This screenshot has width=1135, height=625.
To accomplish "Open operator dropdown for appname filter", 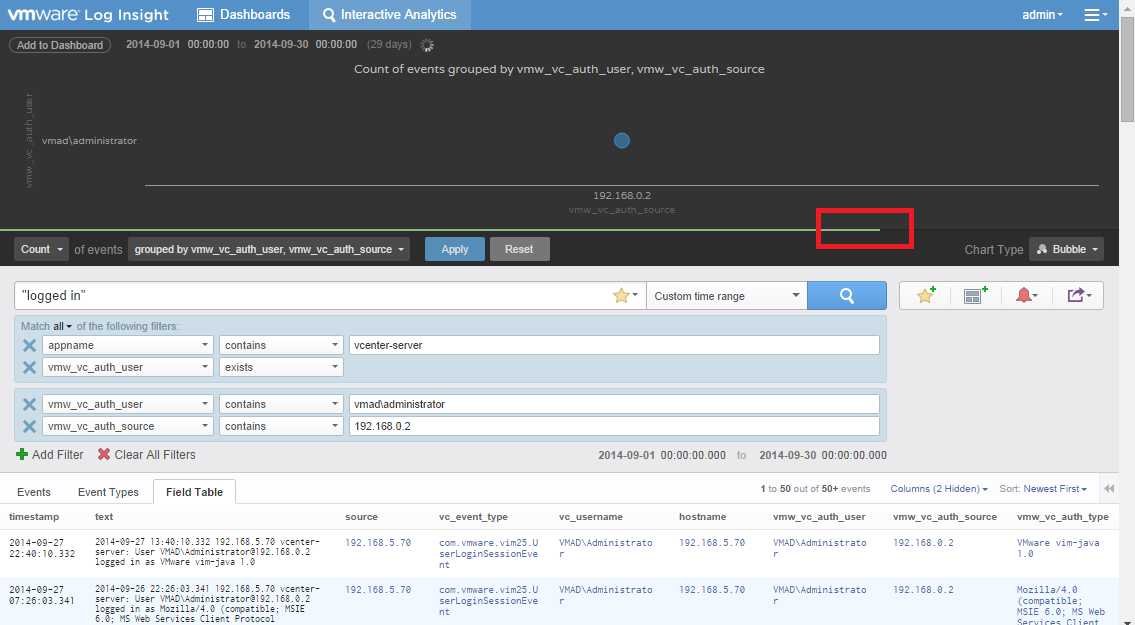I will (281, 345).
